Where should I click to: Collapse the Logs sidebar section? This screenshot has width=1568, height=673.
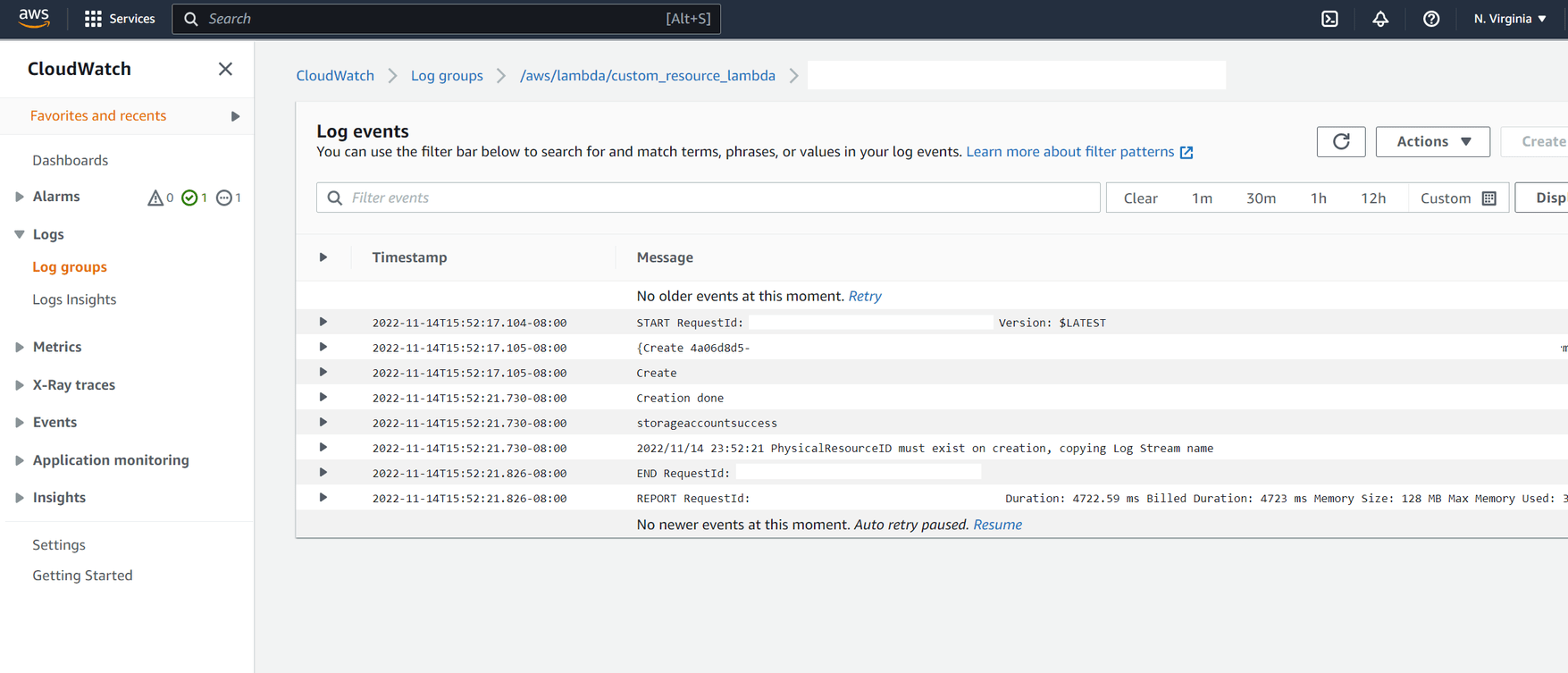(x=20, y=234)
